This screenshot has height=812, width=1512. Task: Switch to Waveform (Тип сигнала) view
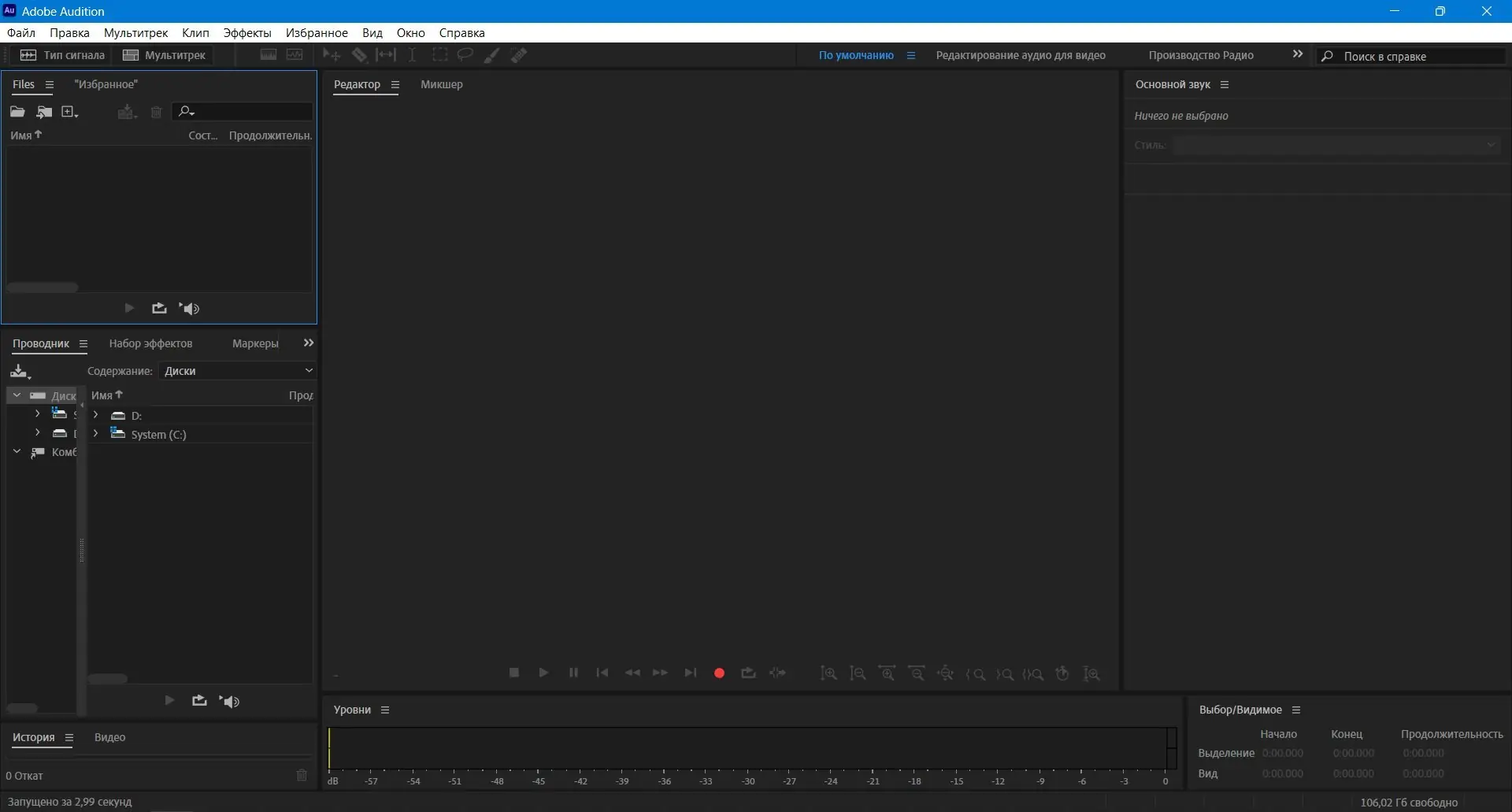[62, 55]
